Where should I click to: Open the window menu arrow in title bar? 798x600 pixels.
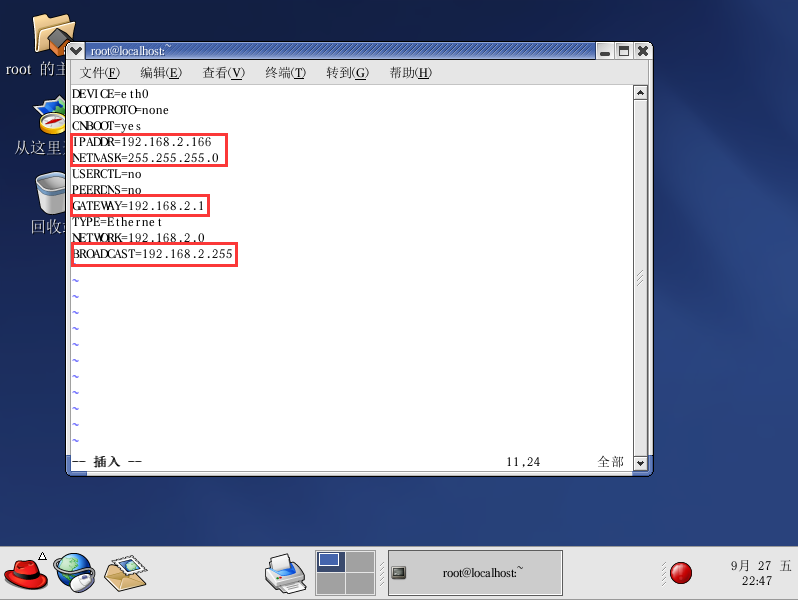tap(76, 51)
